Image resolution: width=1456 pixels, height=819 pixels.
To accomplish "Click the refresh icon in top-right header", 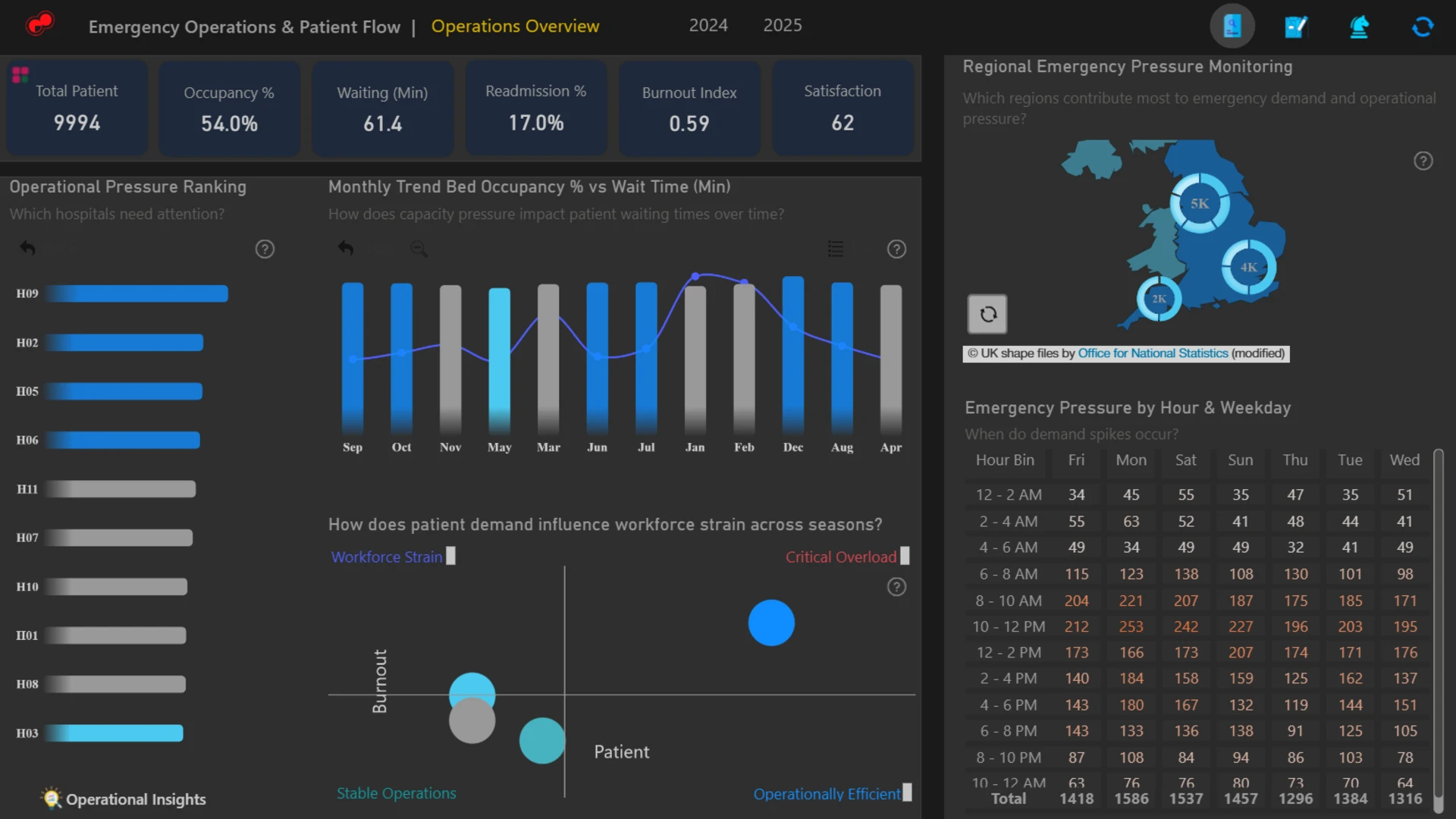I will click(x=1423, y=27).
